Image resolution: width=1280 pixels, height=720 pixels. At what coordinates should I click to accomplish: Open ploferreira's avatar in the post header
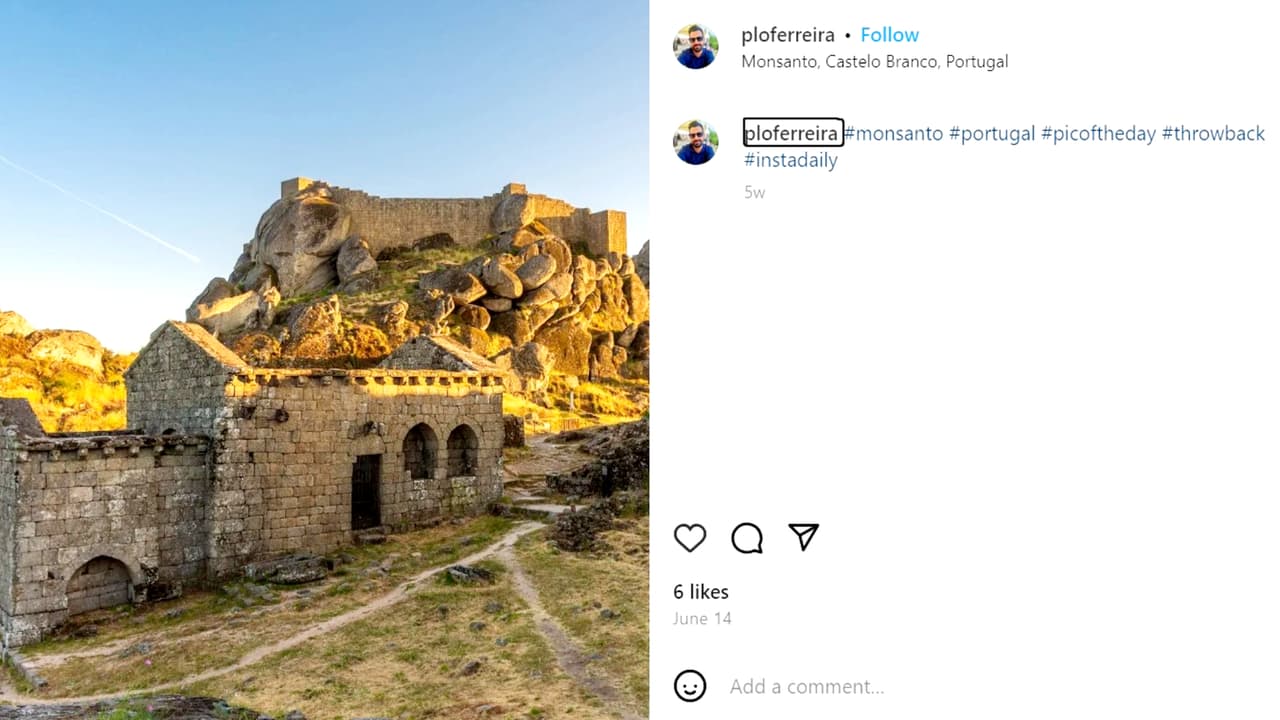point(695,46)
